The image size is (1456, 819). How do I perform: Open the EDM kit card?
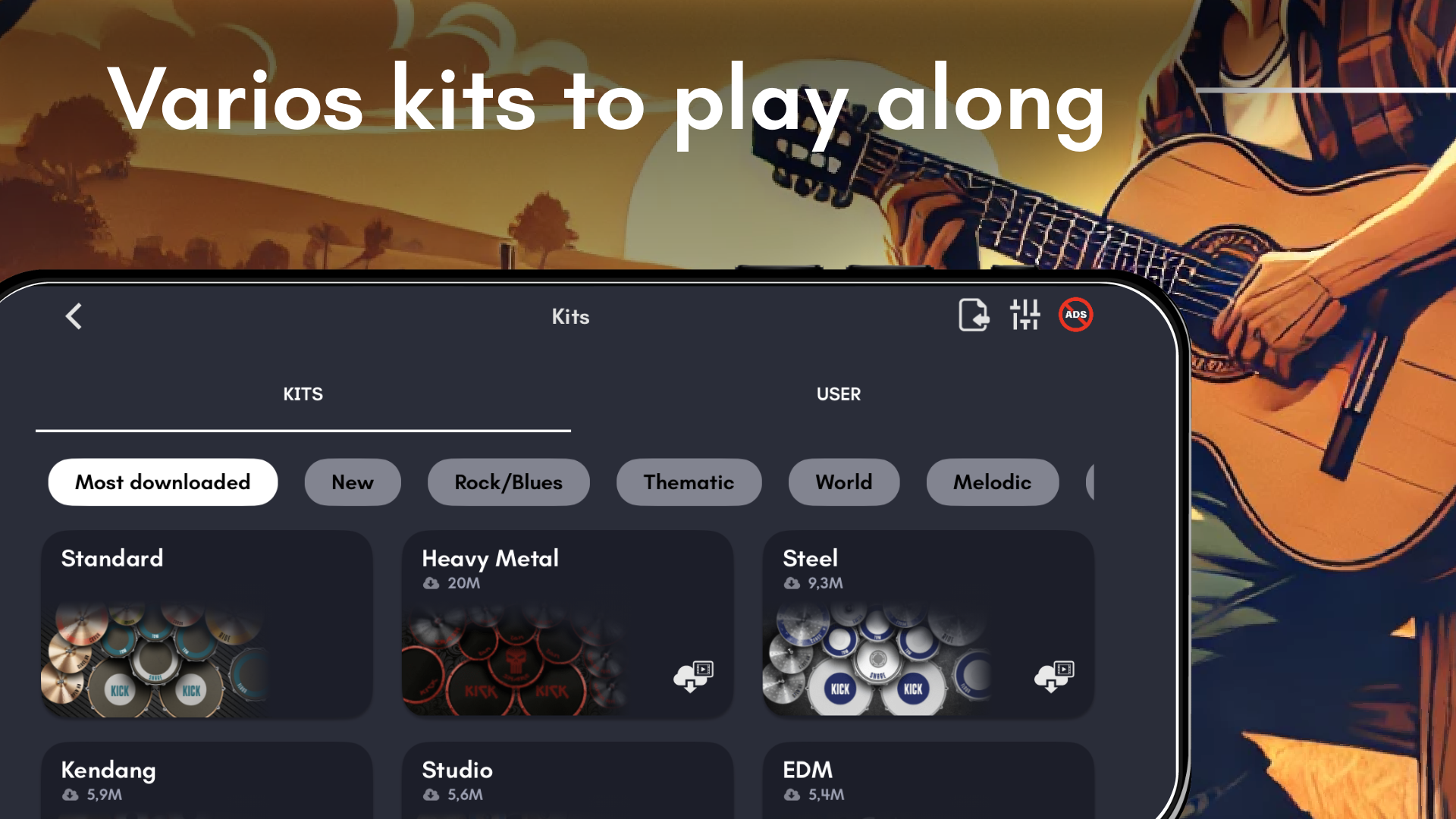928,780
